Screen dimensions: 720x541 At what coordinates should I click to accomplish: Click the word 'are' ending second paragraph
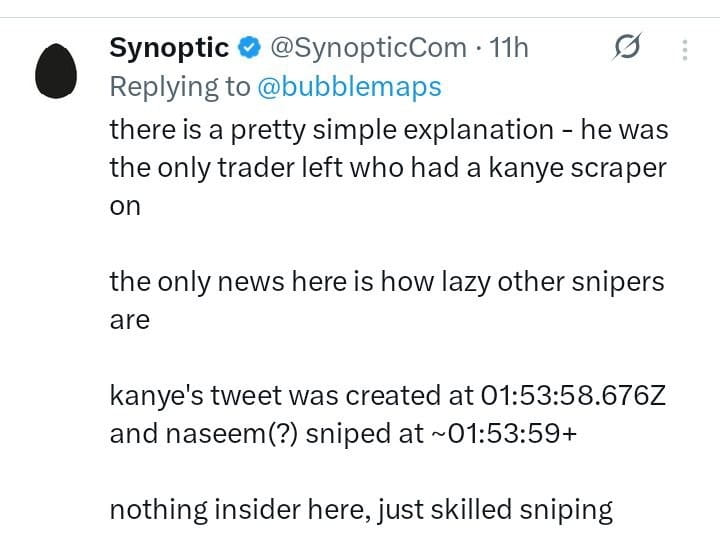pyautogui.click(x=129, y=320)
